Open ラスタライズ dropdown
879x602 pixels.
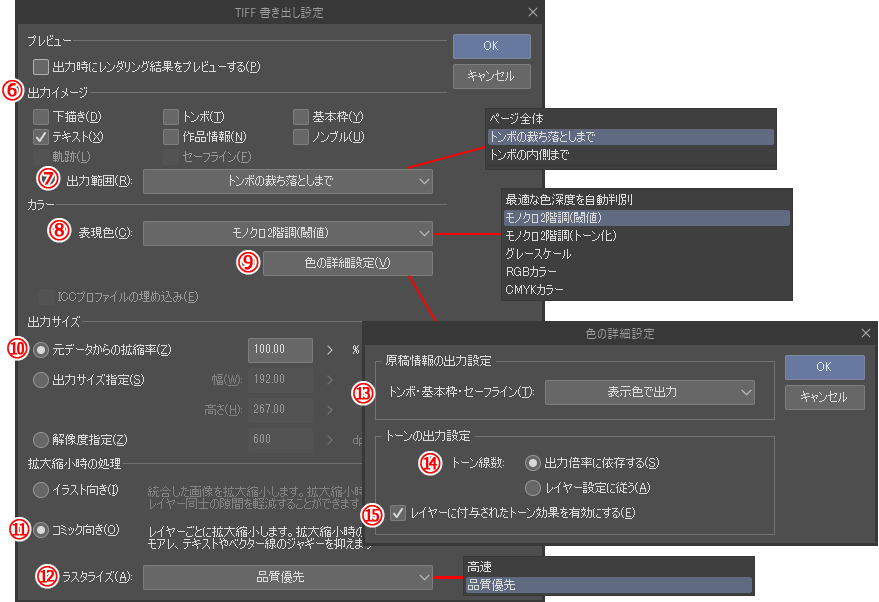288,577
